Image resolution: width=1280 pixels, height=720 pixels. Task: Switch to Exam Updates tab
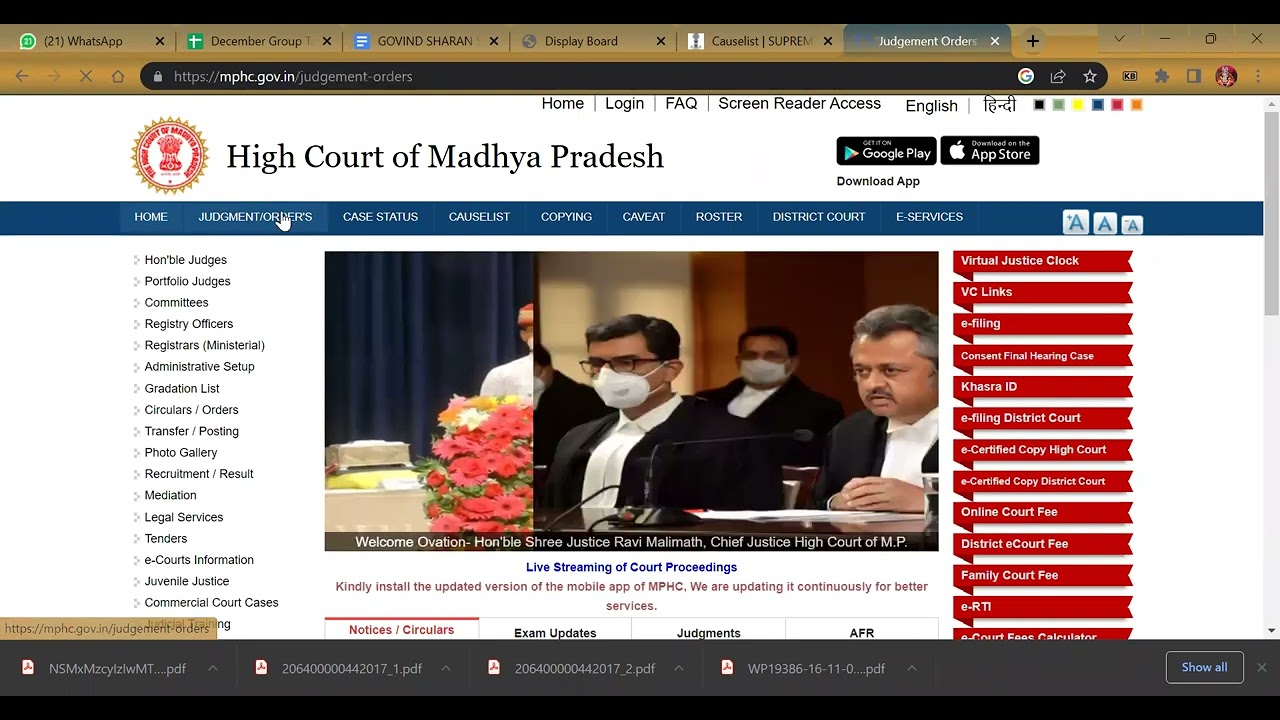[555, 632]
